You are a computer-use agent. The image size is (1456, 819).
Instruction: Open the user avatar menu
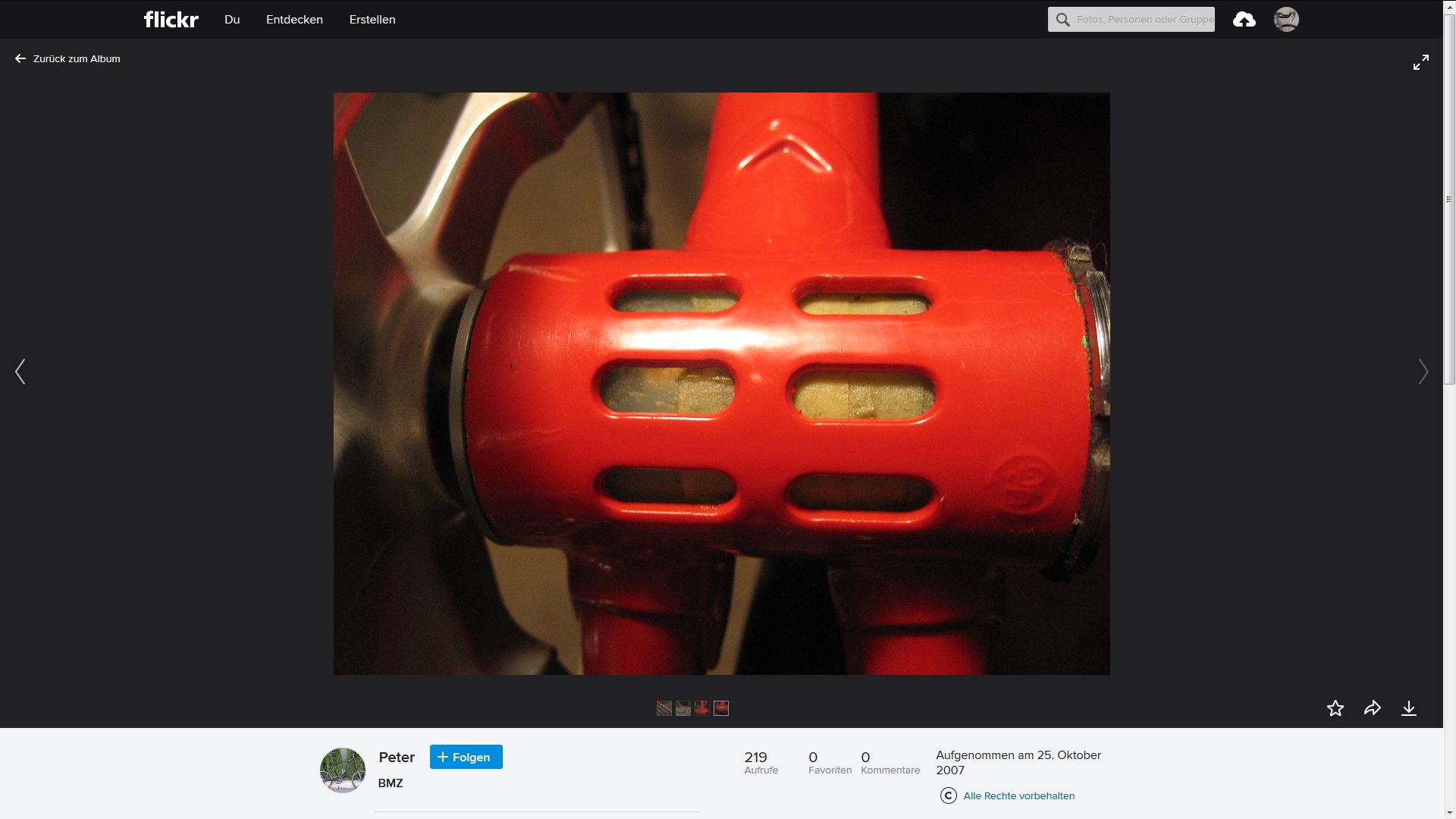[x=1286, y=20]
